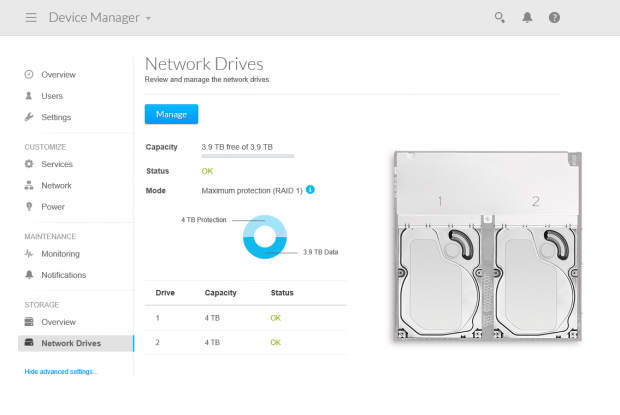Image resolution: width=620 pixels, height=415 pixels.
Task: Click the light blue protection donut segment
Action: point(265,222)
